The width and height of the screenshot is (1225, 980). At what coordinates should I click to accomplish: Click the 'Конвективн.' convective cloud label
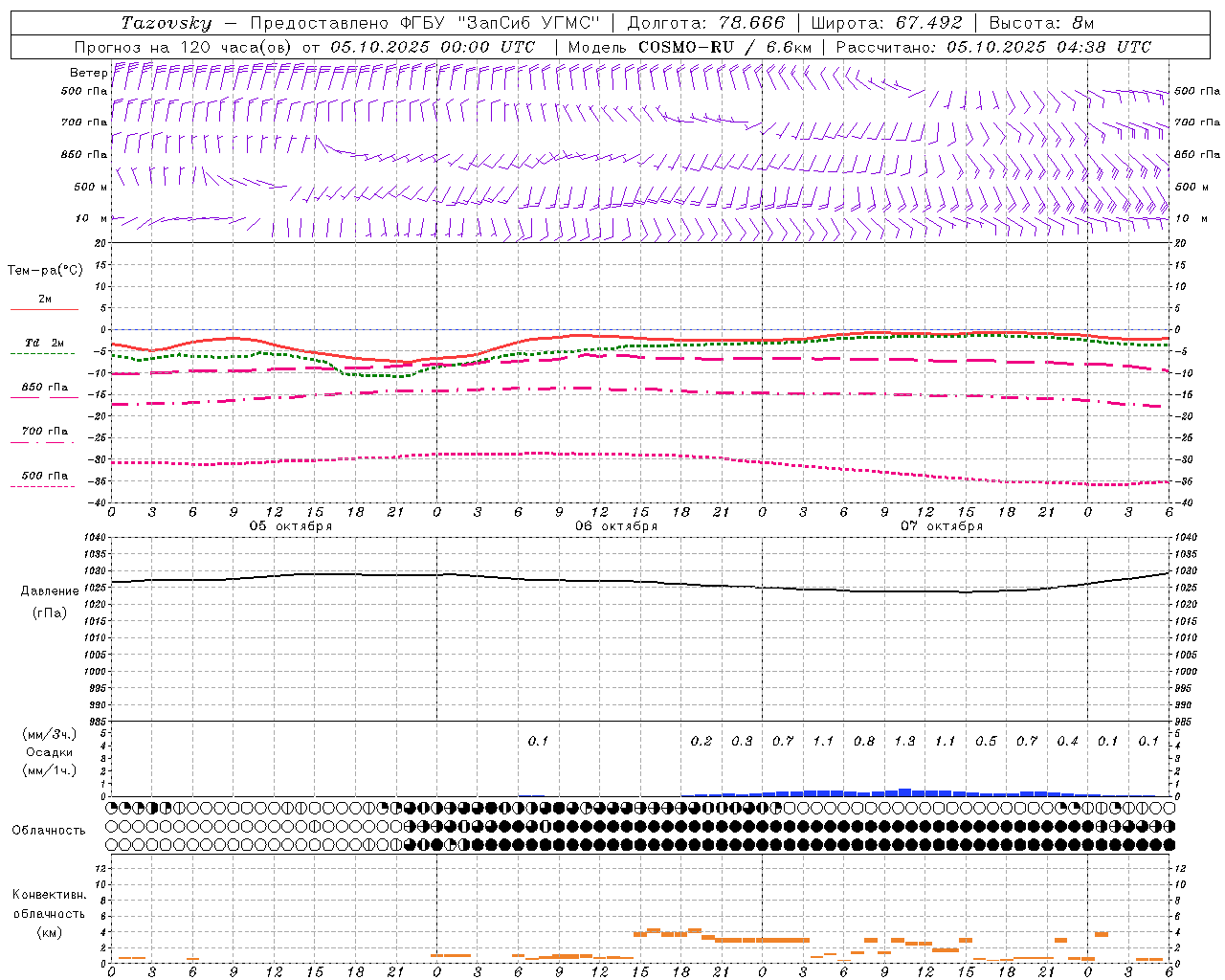click(50, 895)
